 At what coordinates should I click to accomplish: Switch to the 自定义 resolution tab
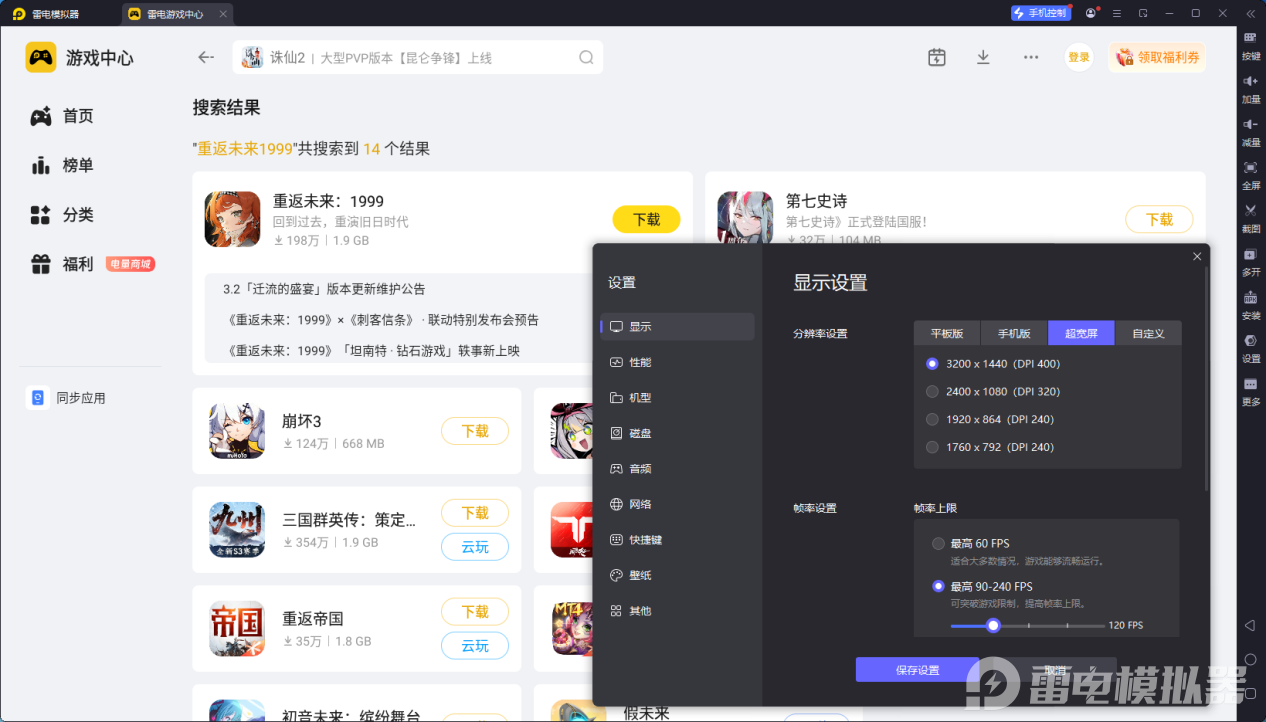(1147, 332)
